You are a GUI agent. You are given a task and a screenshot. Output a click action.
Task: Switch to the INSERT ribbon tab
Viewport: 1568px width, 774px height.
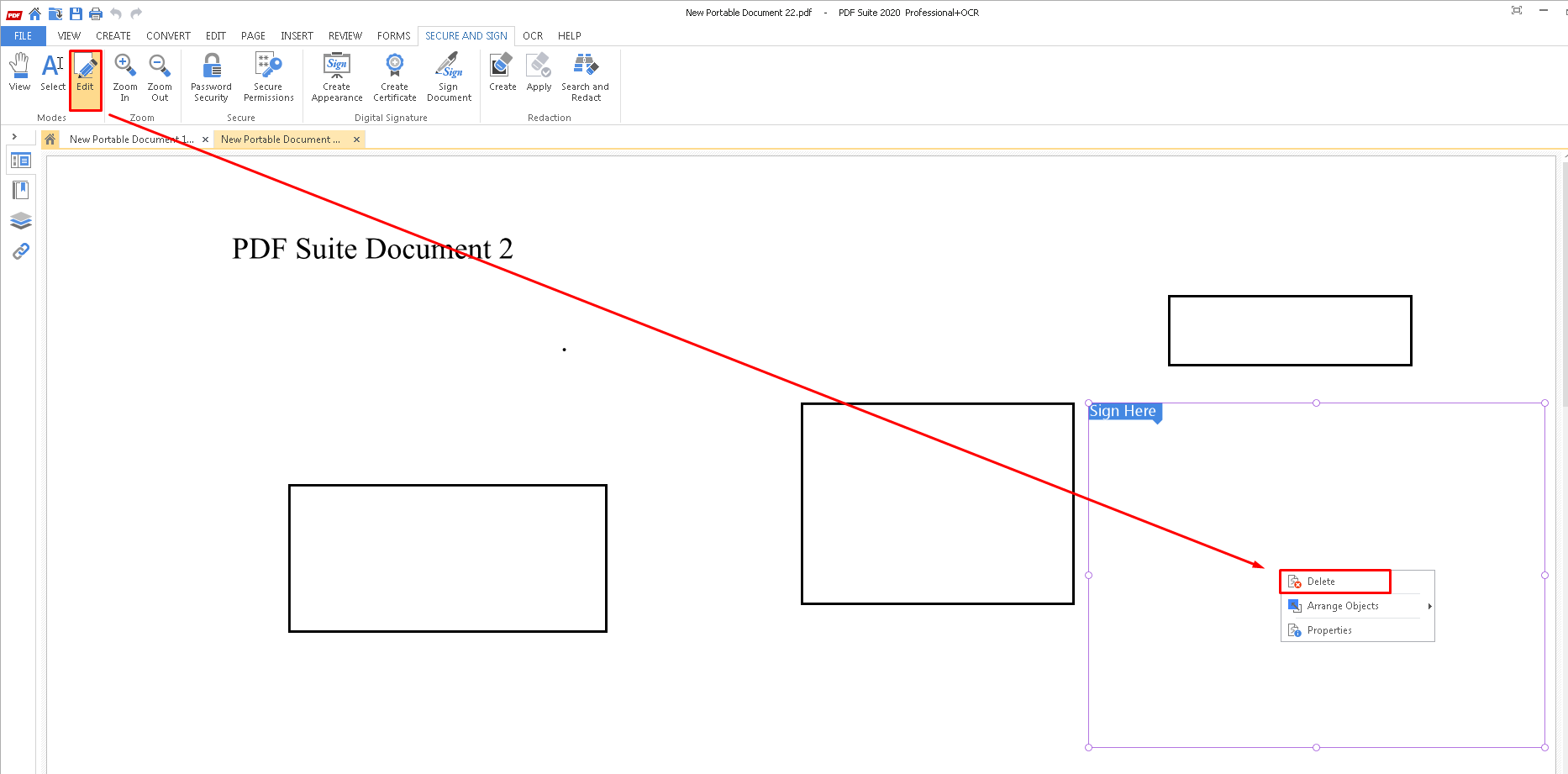(x=297, y=36)
